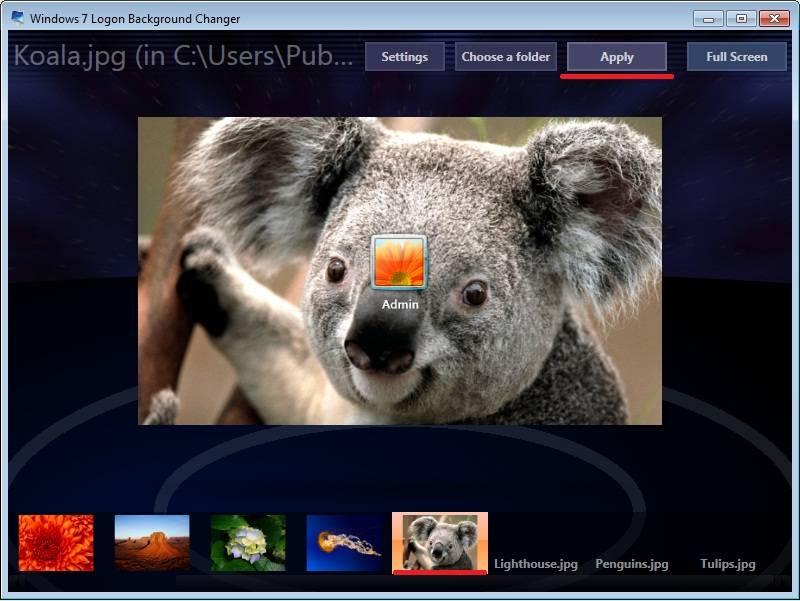Select the Chrysanthemum flower thumbnail
Image resolution: width=800 pixels, height=601 pixels.
[x=56, y=543]
